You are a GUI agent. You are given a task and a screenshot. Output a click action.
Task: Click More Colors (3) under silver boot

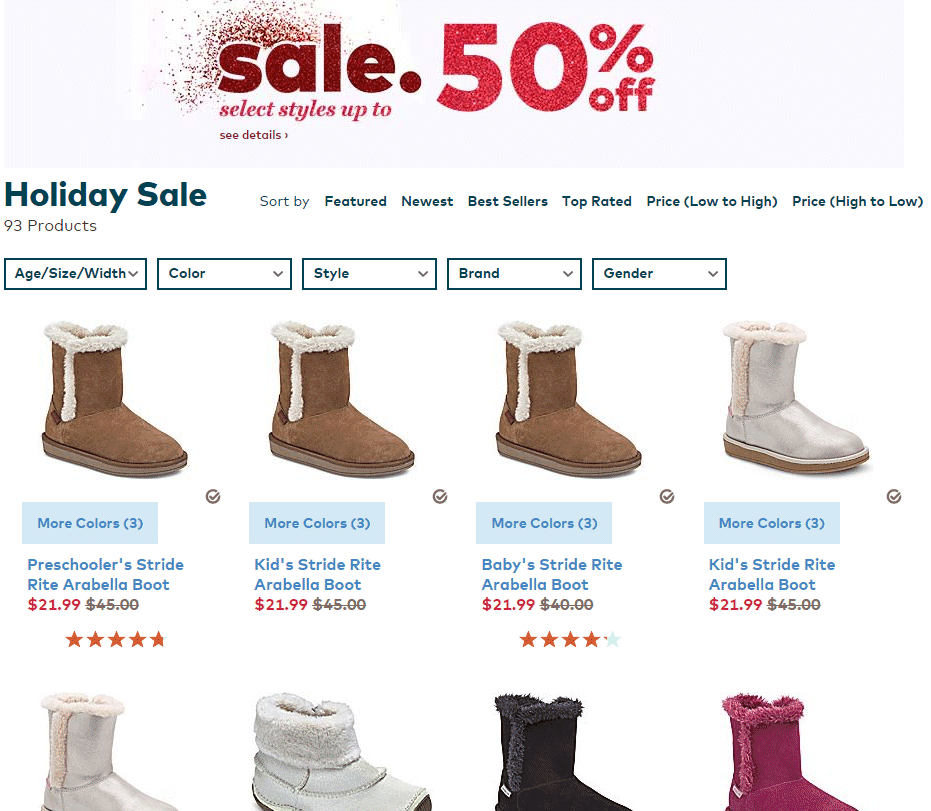772,523
